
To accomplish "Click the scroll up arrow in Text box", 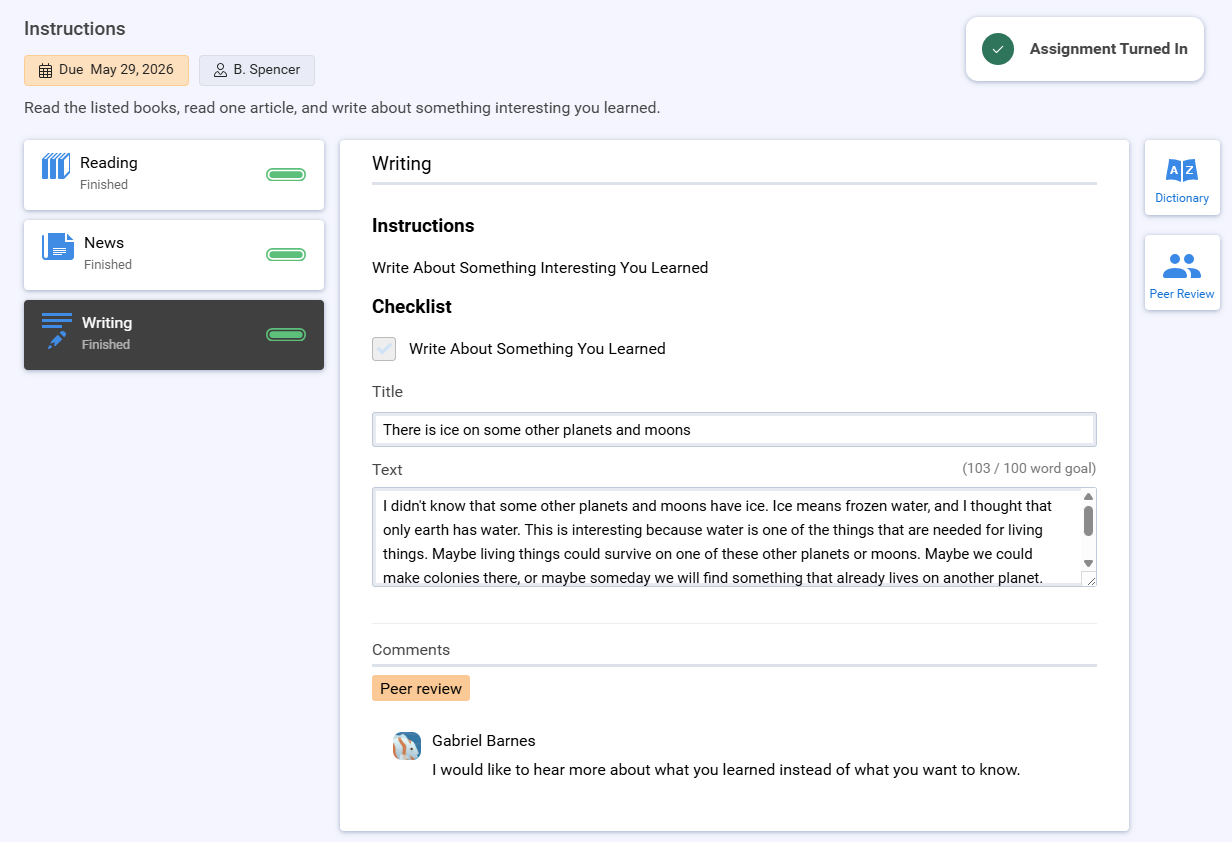I will [x=1088, y=497].
